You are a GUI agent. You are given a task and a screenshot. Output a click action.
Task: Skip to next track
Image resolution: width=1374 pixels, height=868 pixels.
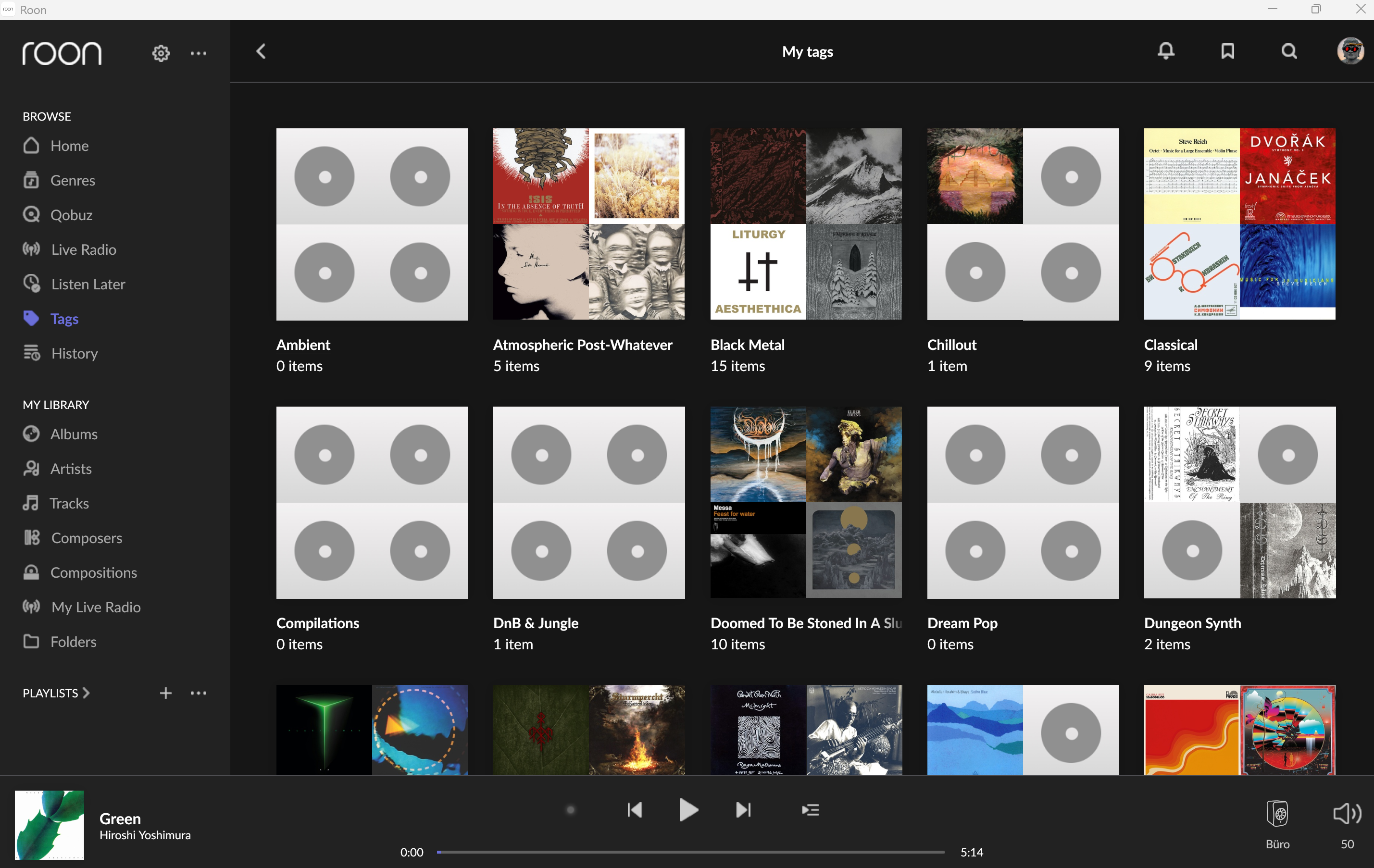pyautogui.click(x=743, y=810)
